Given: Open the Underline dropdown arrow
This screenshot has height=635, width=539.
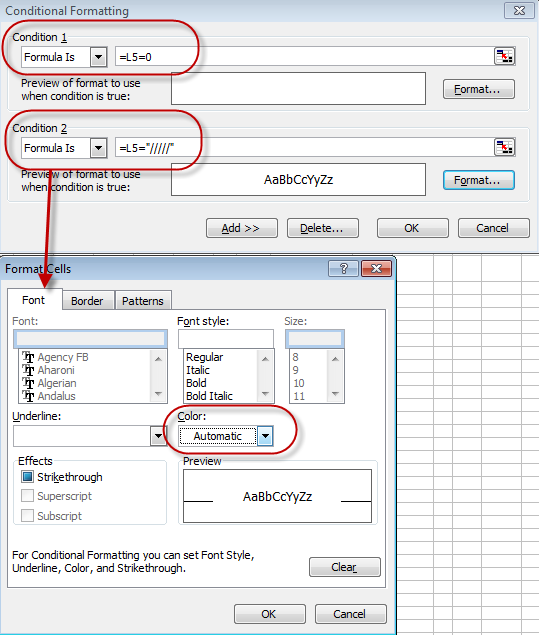Looking at the screenshot, I should tap(158, 436).
